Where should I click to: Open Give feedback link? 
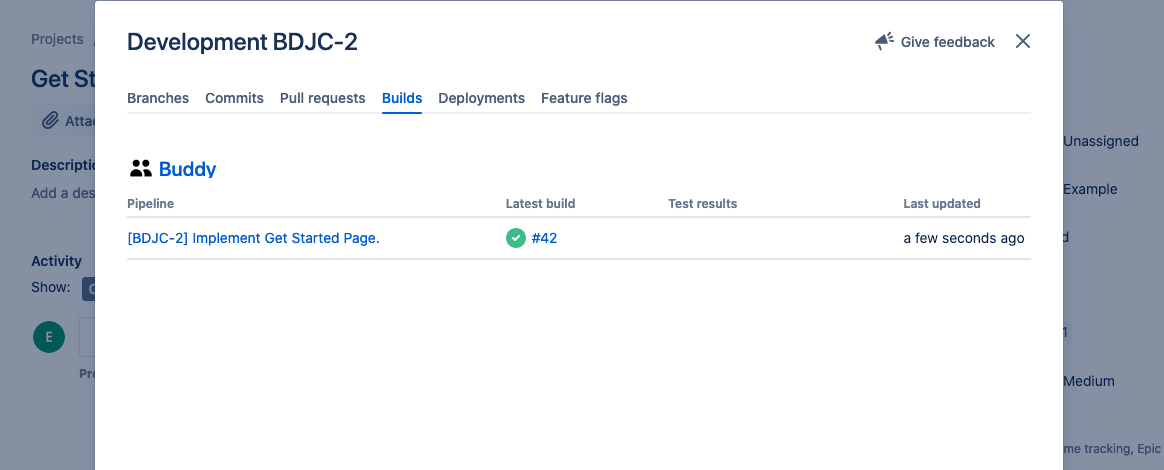[947, 42]
